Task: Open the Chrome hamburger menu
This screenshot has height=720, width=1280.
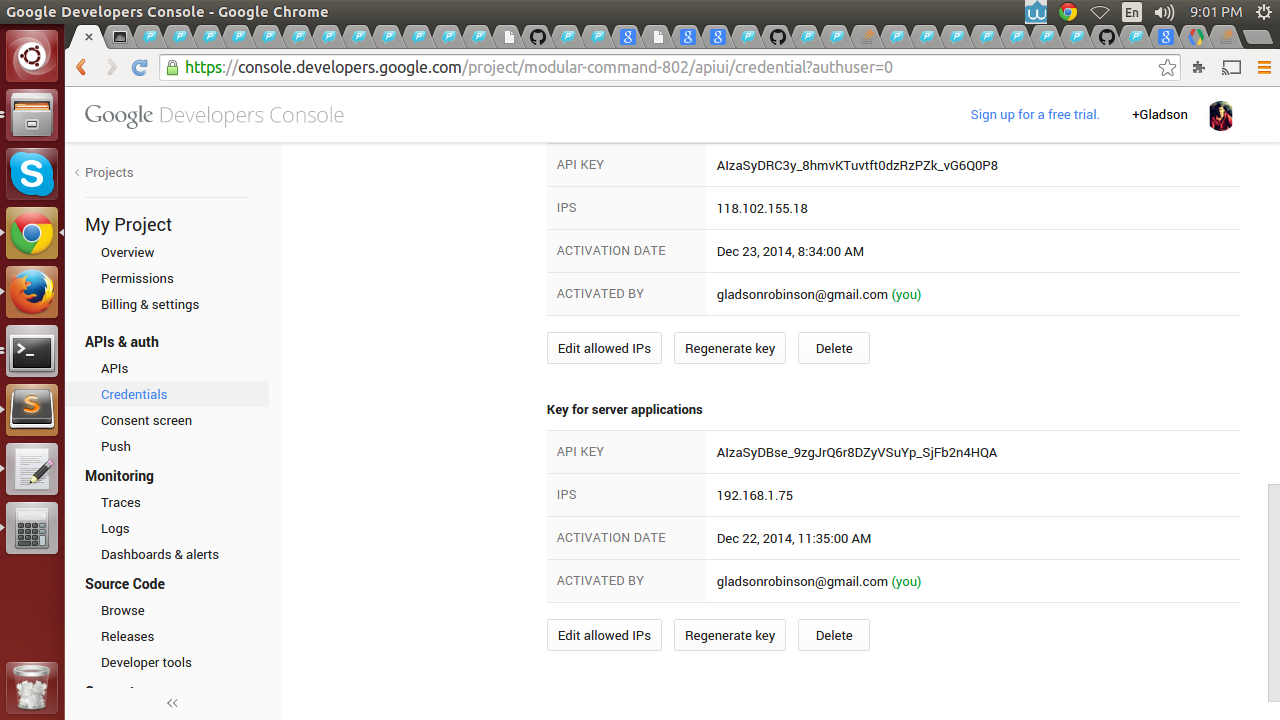Action: [x=1264, y=68]
